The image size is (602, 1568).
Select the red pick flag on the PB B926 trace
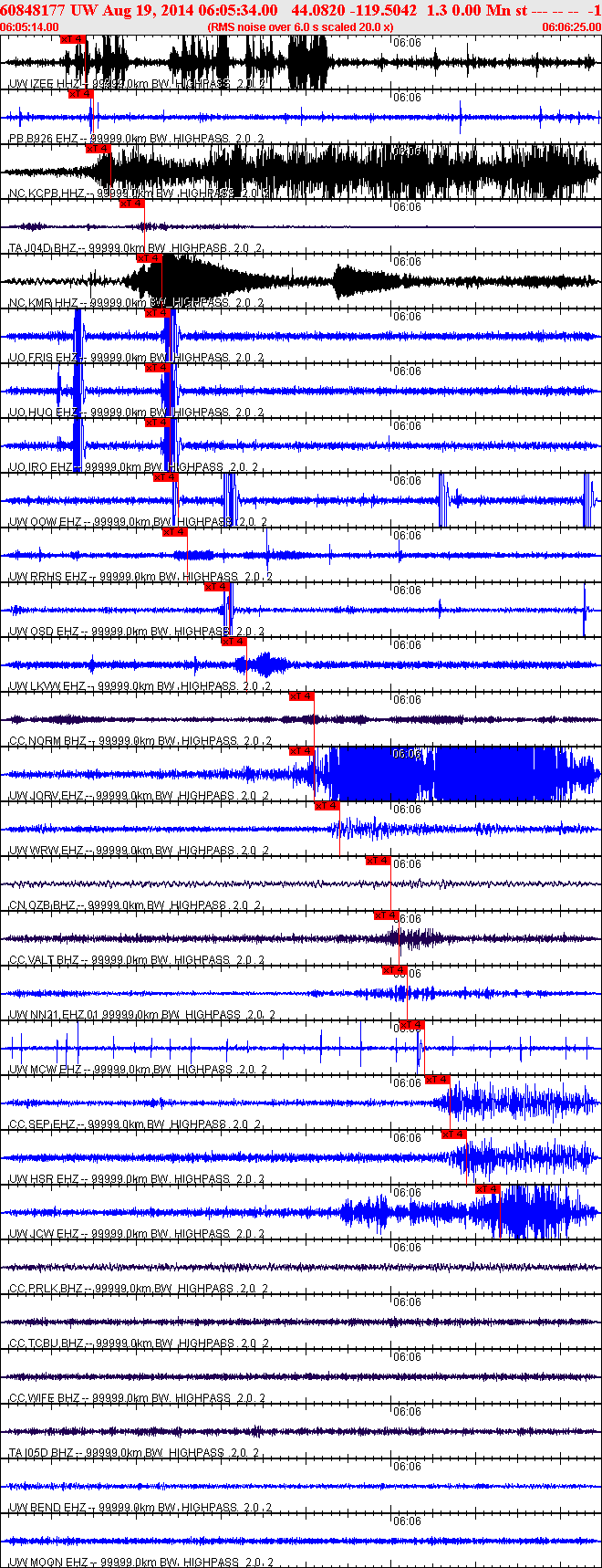[x=81, y=94]
